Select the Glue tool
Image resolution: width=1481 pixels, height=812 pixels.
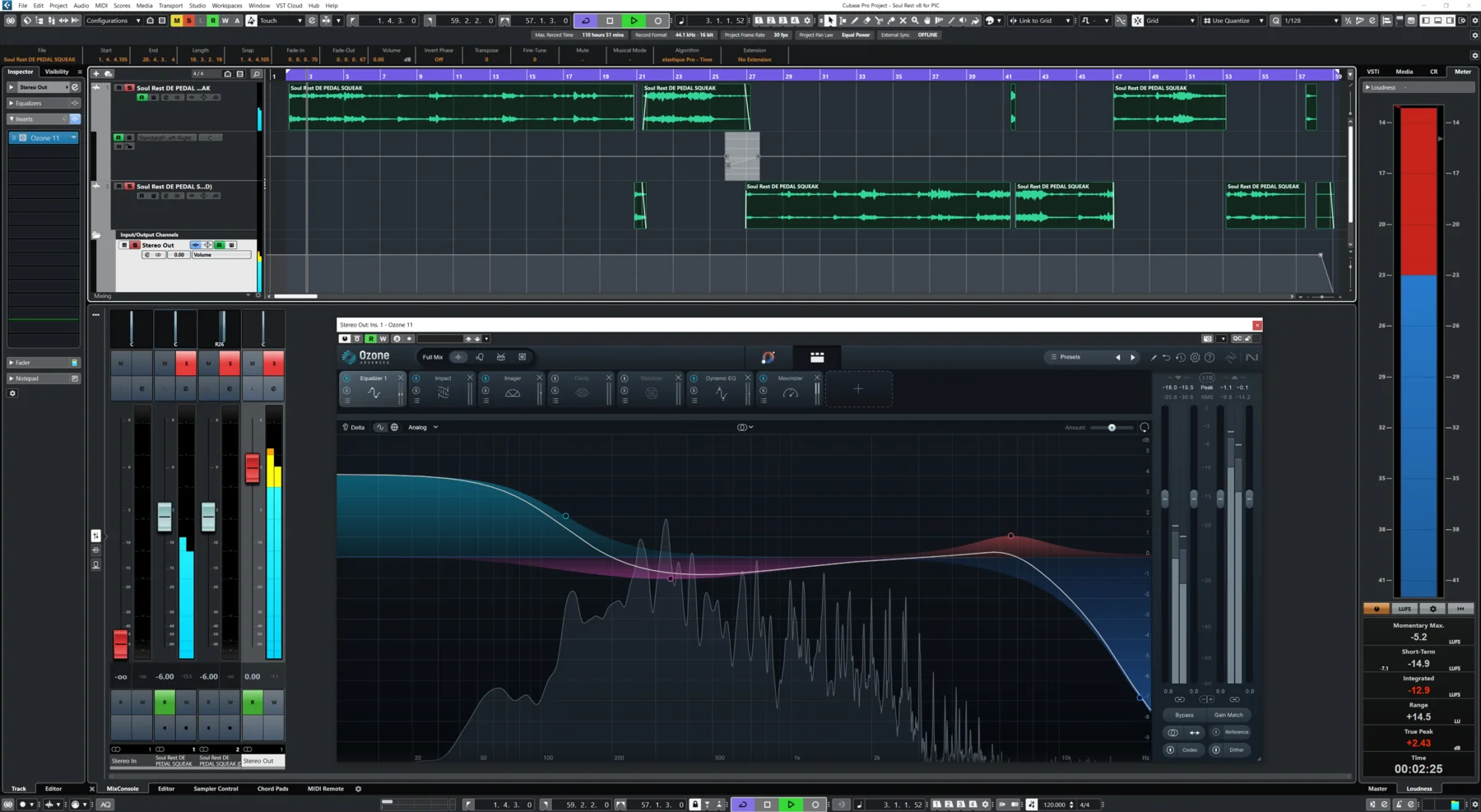(x=890, y=21)
